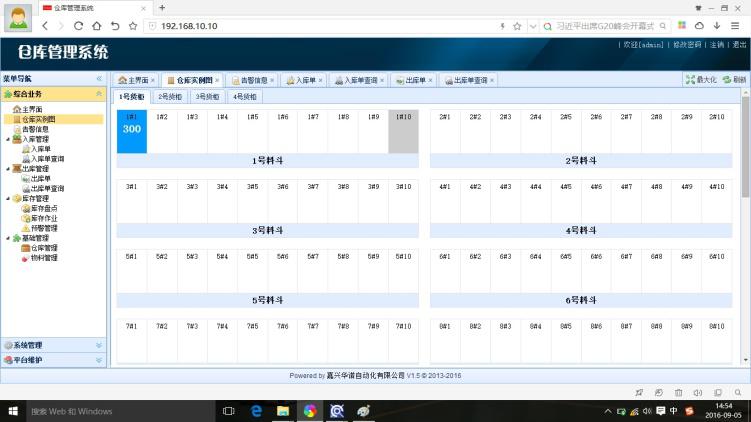The width and height of the screenshot is (751, 422).
Task: Click the 修改密码 link in header
Action: coord(685,45)
